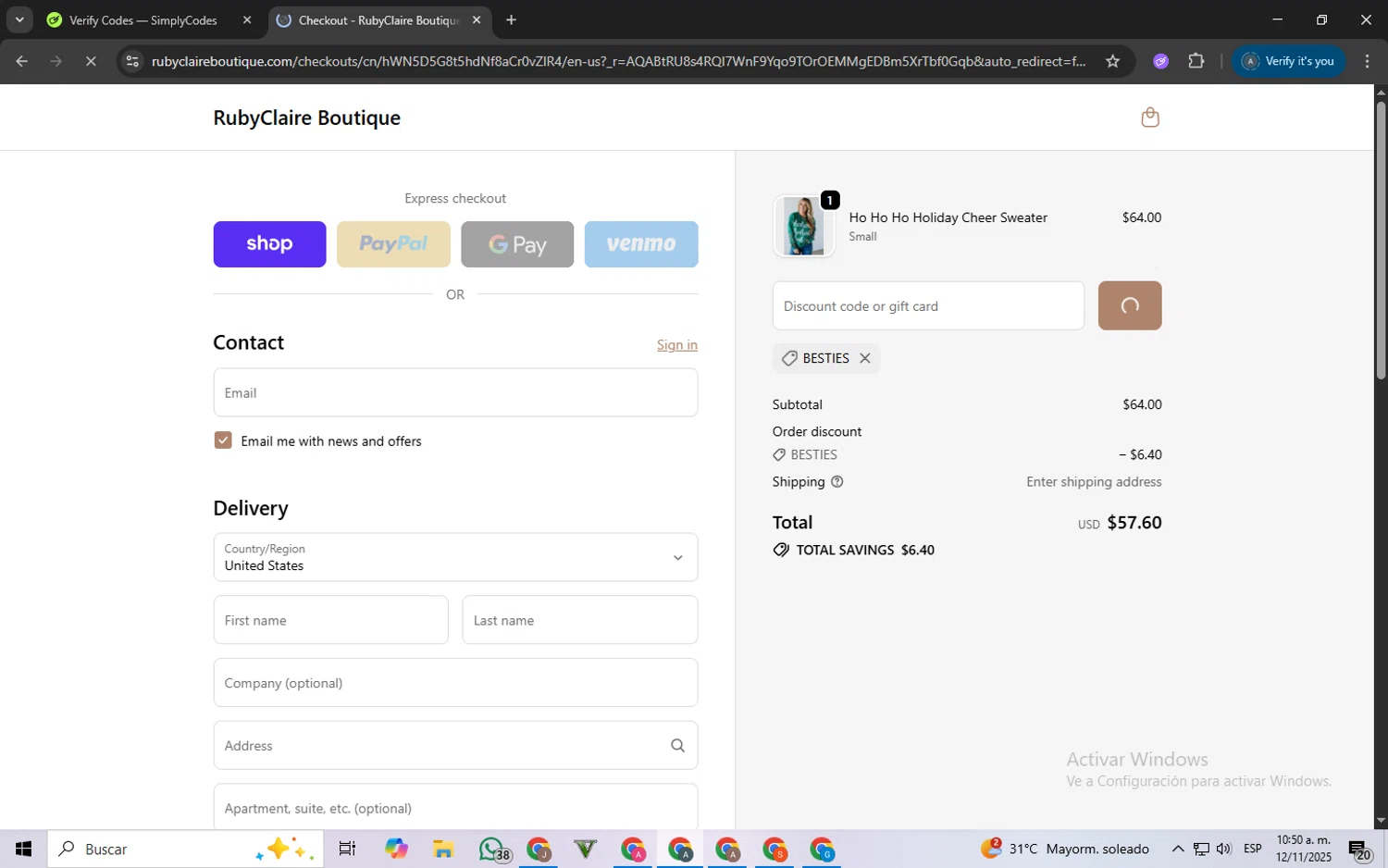
Task: Click the discount apply button with spinner
Action: point(1130,305)
